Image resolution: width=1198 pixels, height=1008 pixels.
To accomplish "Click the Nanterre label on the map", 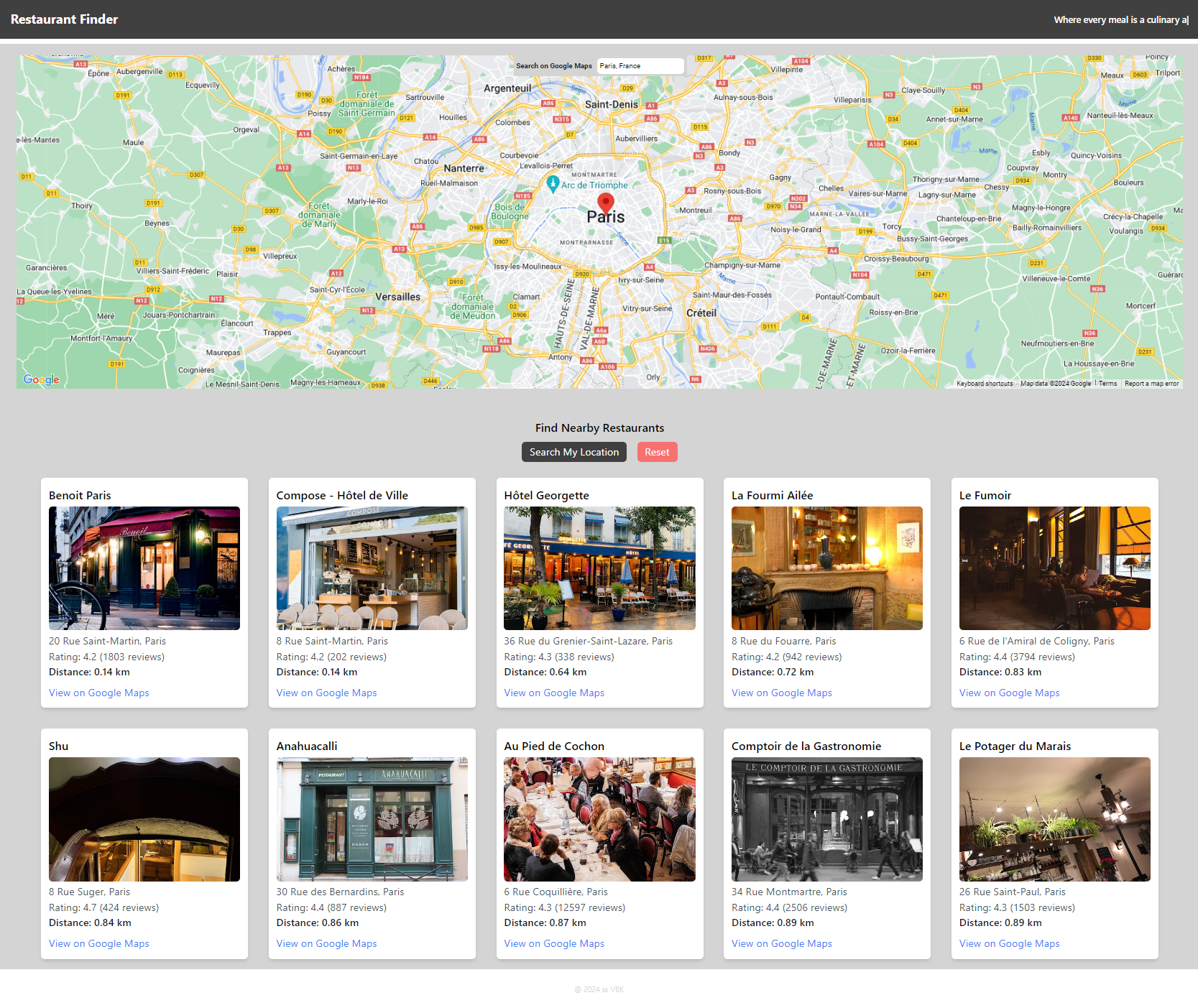I will point(464,168).
